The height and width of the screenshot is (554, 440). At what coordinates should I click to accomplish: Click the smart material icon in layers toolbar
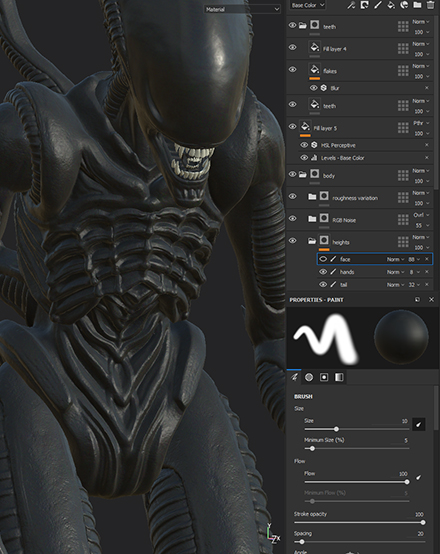tap(404, 5)
